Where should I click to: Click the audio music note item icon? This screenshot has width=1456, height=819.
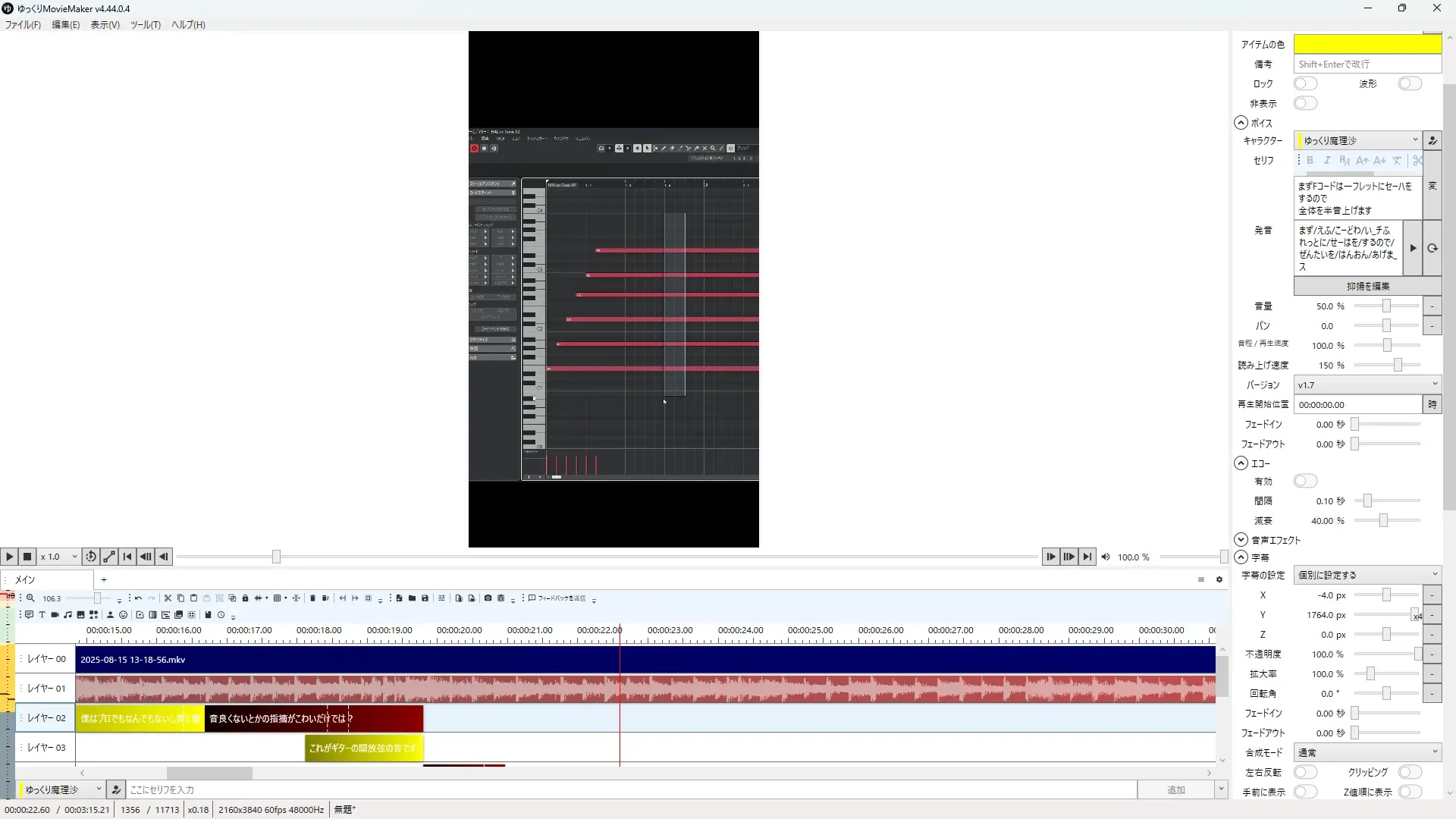click(x=67, y=615)
